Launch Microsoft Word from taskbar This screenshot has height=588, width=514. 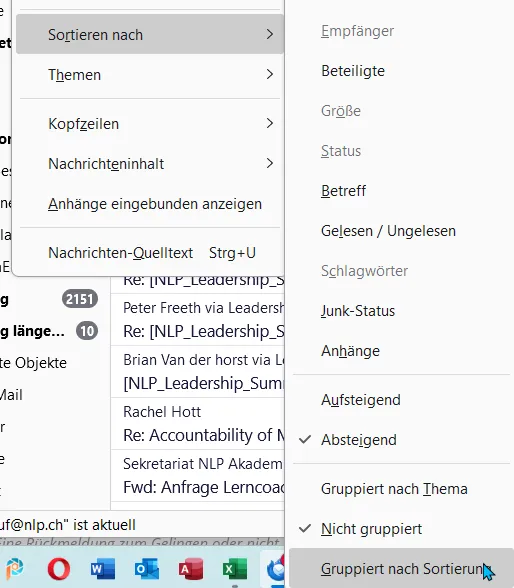click(x=103, y=569)
